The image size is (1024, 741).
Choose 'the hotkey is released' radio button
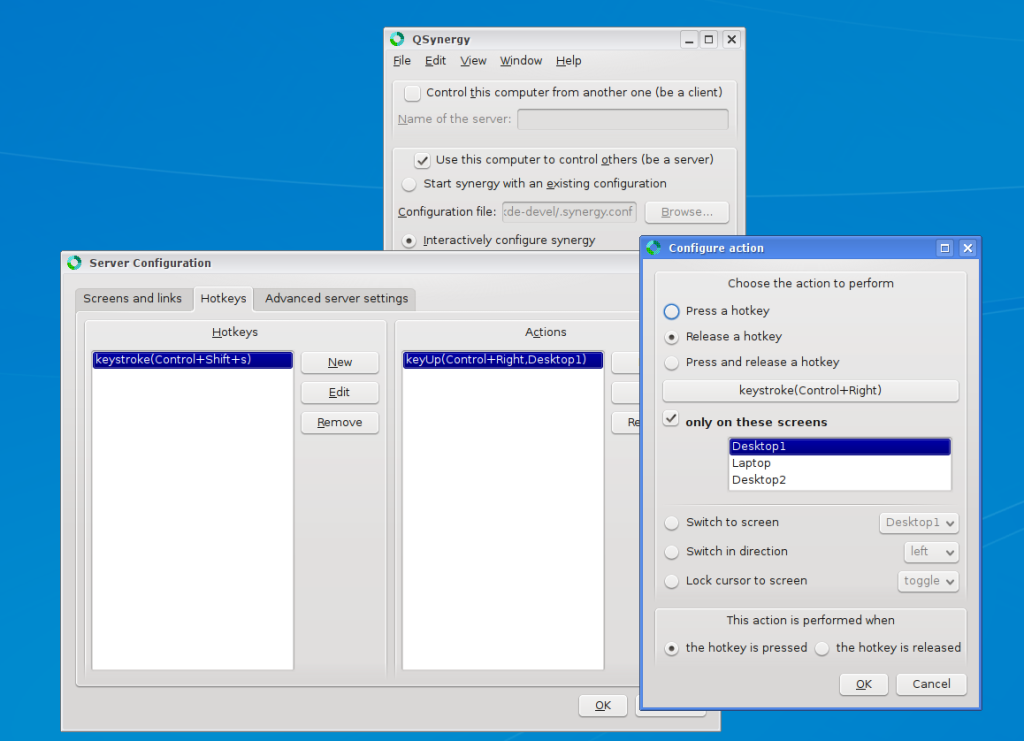[822, 648]
